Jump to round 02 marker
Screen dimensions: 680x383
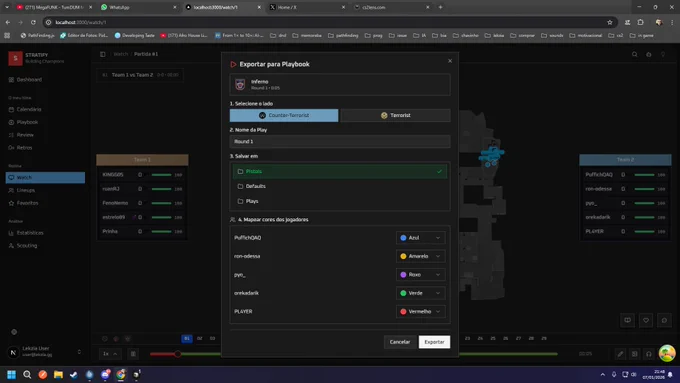(199, 338)
